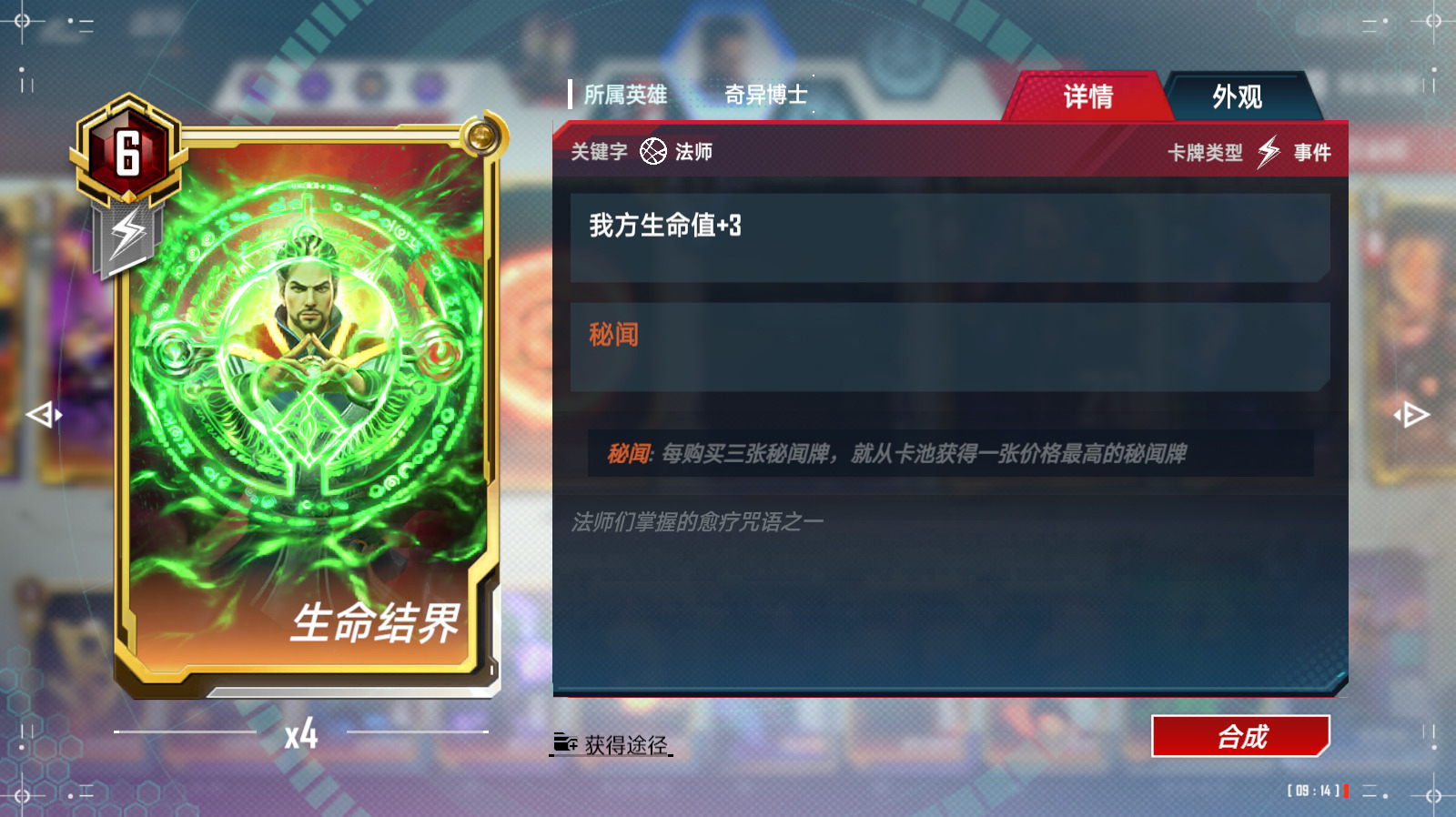Click the left arrow to view previous card
This screenshot has width=1456, height=817.
click(44, 415)
